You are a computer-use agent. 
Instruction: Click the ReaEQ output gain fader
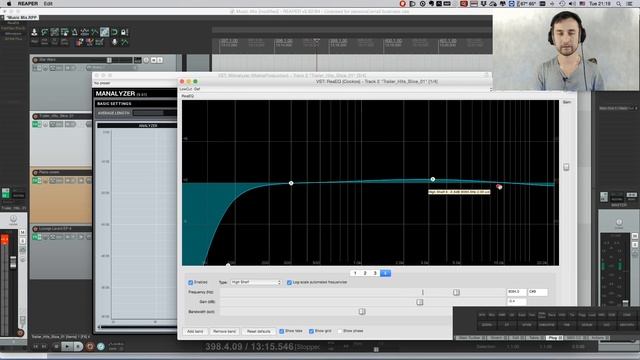[x=566, y=167]
